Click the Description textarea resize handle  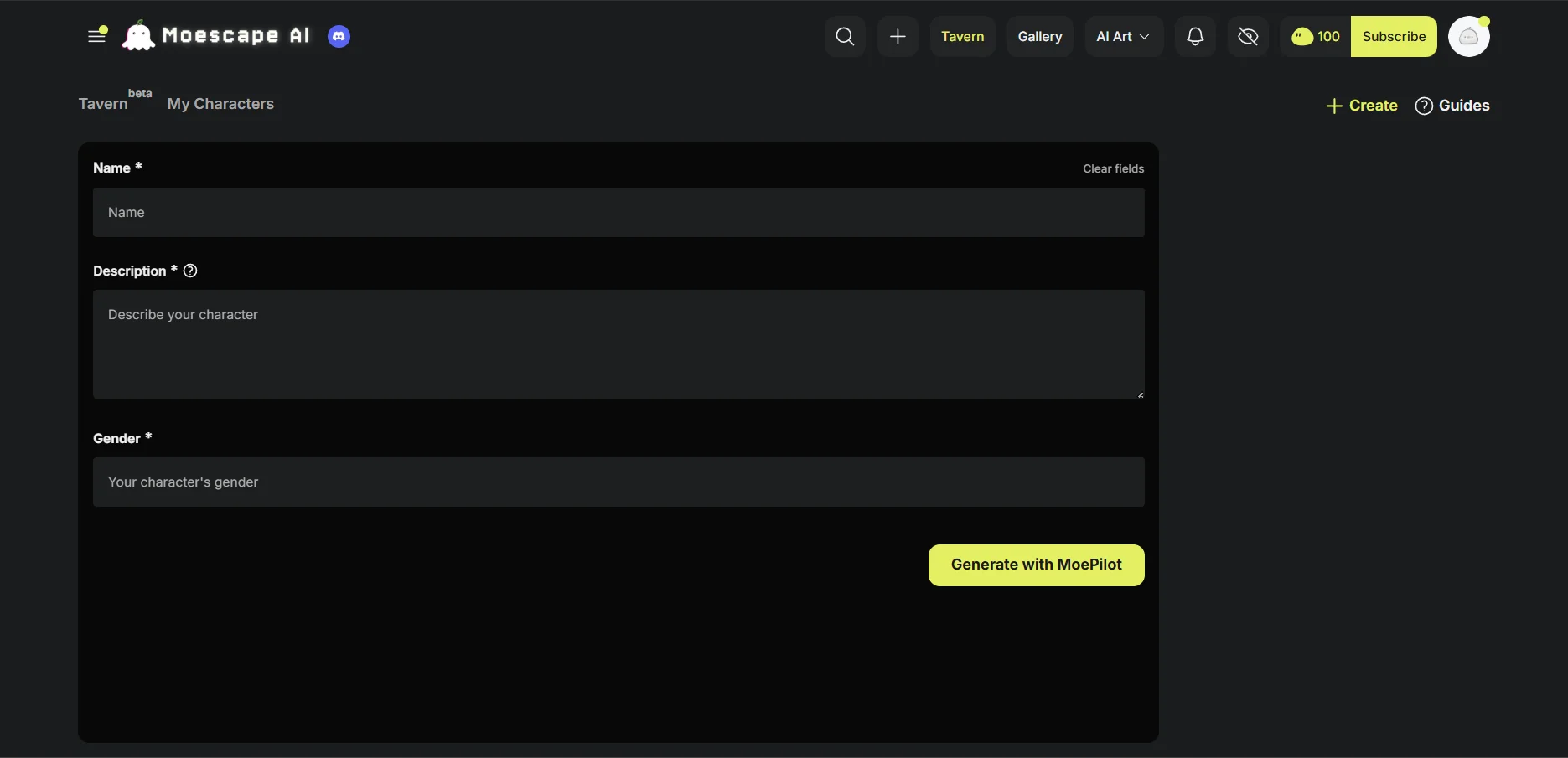[x=1140, y=394]
